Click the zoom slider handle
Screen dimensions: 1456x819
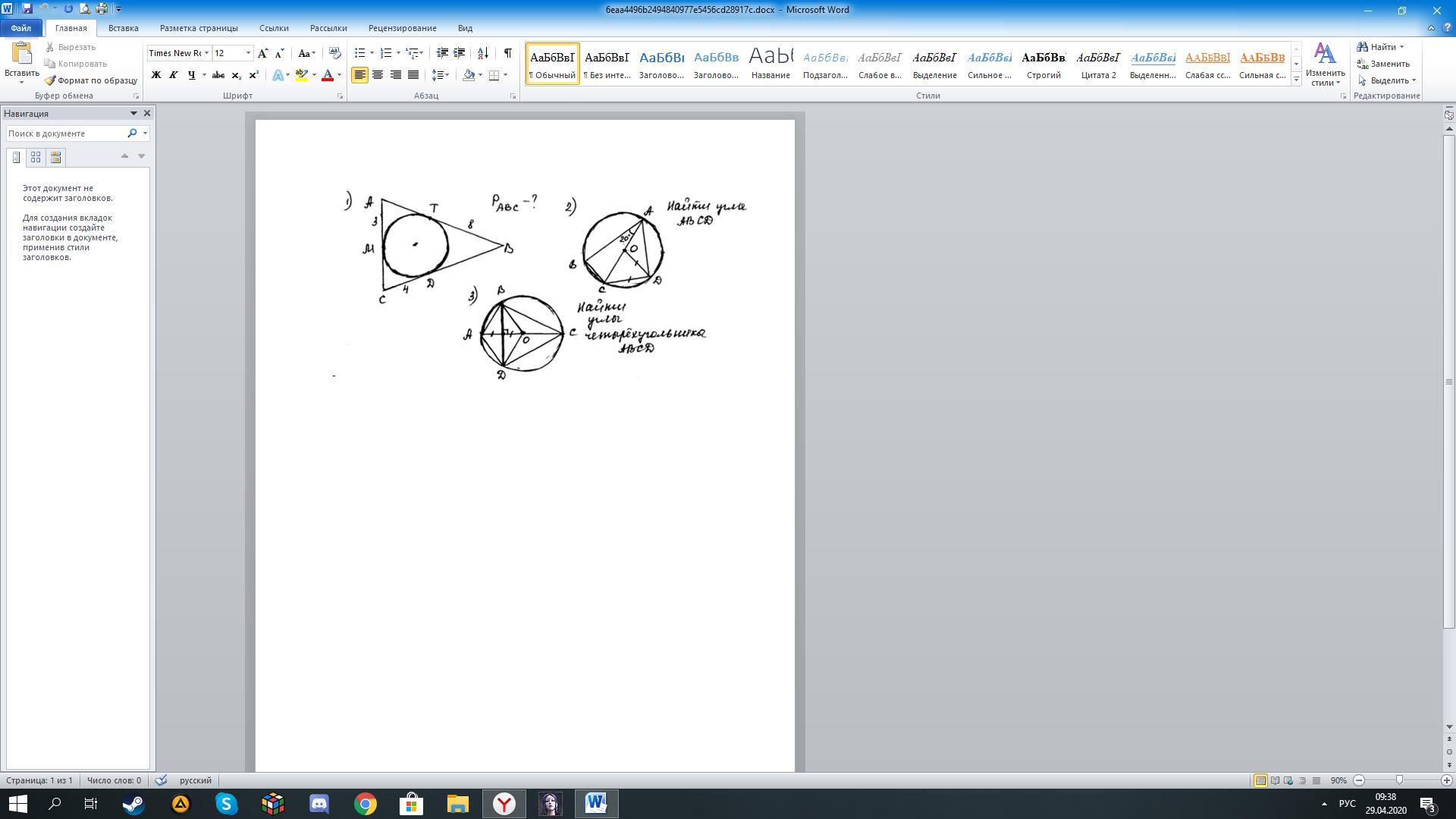pyautogui.click(x=1399, y=780)
